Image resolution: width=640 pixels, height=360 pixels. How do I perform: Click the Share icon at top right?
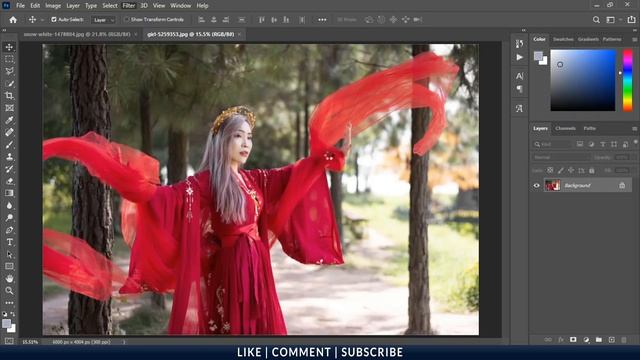click(631, 20)
